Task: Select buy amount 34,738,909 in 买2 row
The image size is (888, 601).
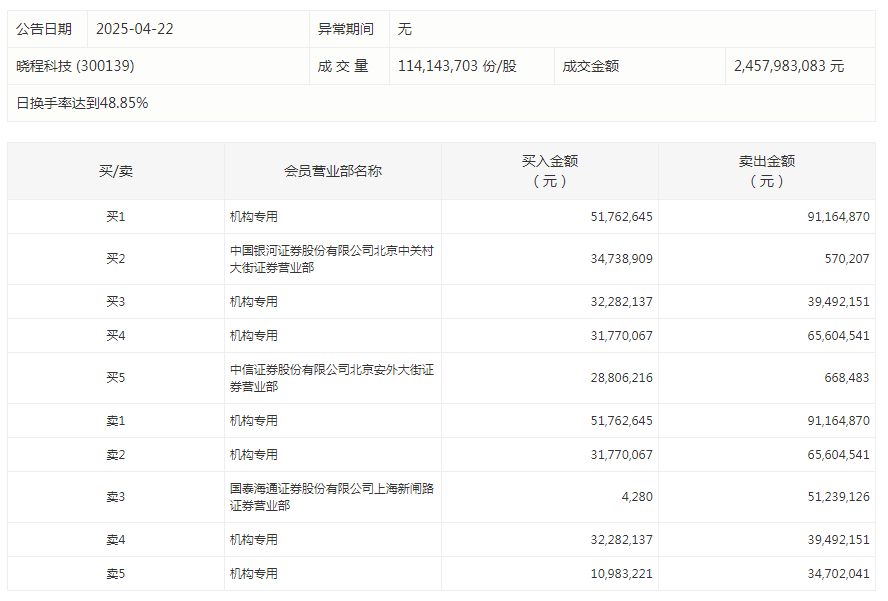Action: click(x=621, y=259)
